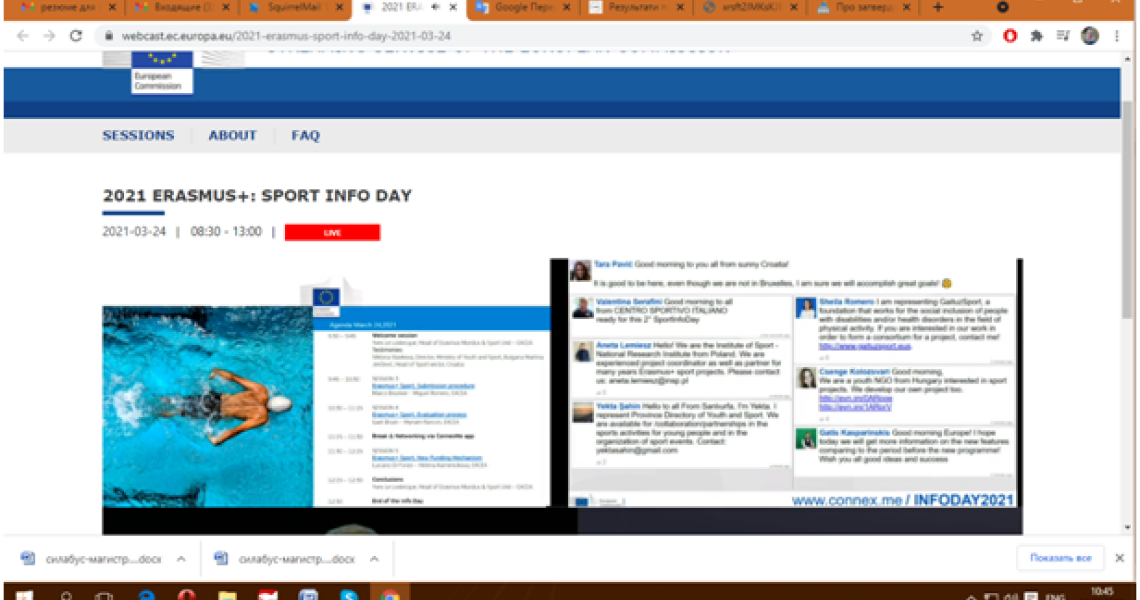Switch to the 'Про затверд...' tab
Screen dimensions: 1140x600
click(x=862, y=7)
